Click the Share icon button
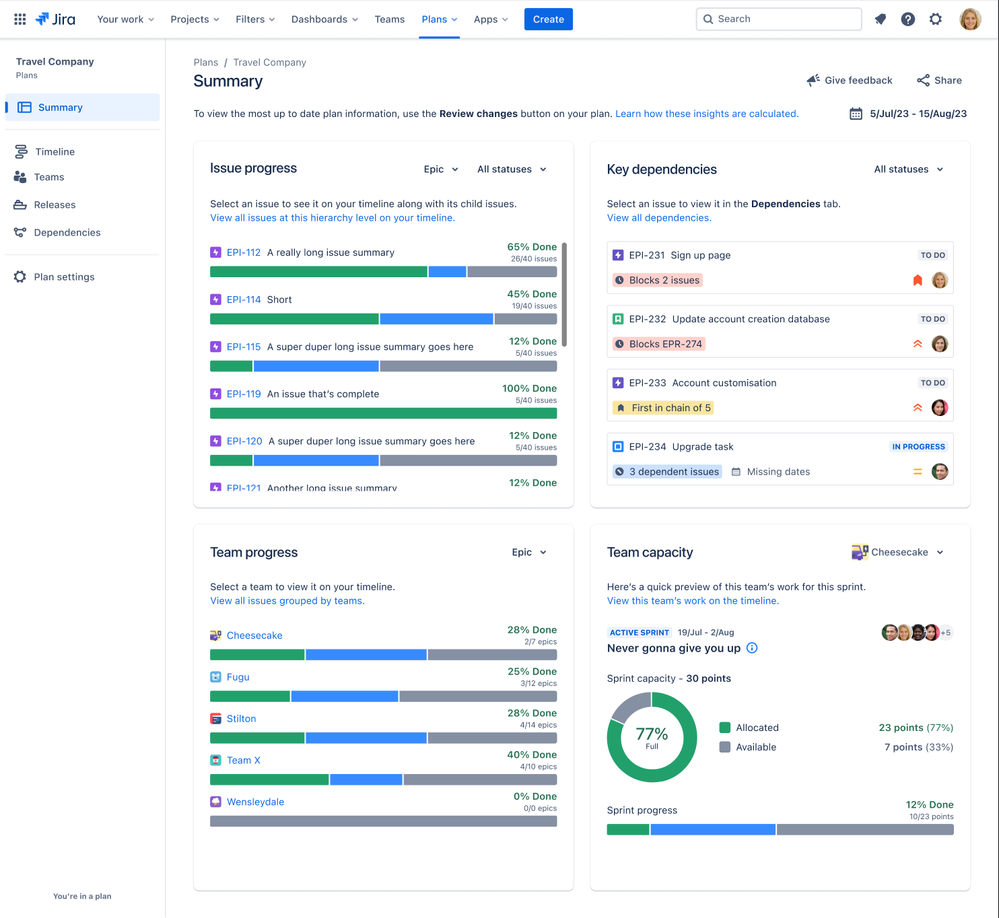This screenshot has height=918, width=999. (923, 80)
